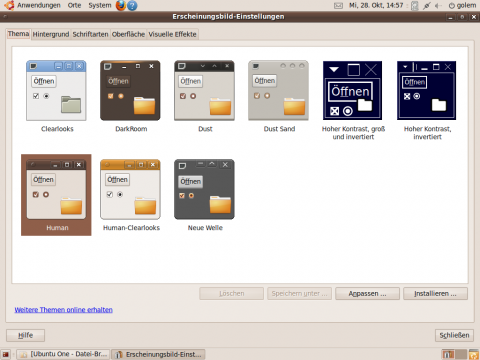480x360 pixels.
Task: Click the Speichern unter button
Action: [x=299, y=294]
